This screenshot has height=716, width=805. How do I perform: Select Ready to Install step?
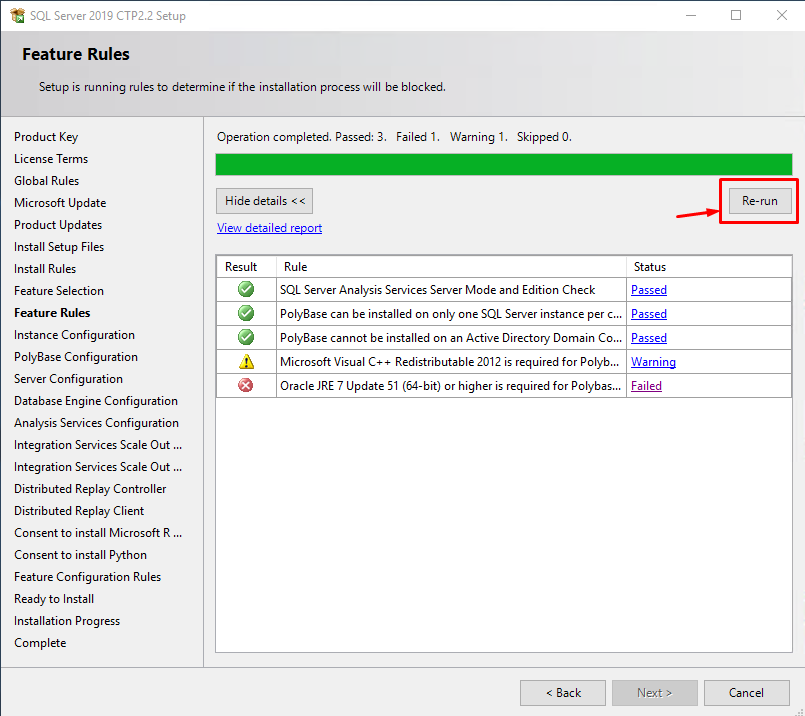tap(54, 599)
